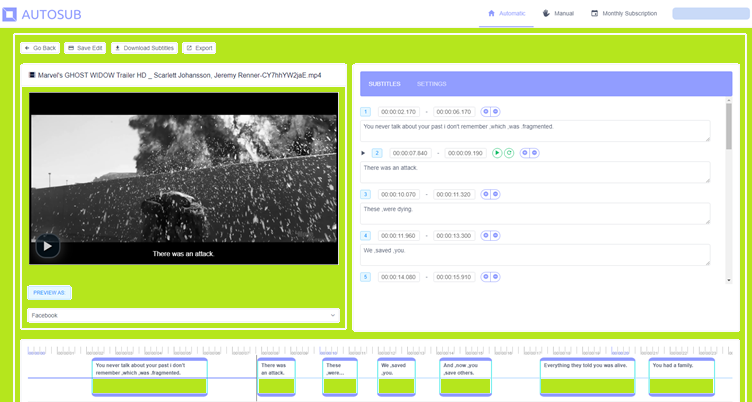This screenshot has width=752, height=402.
Task: Click the subtitle list scrollbar thumb
Action: [x=729, y=127]
